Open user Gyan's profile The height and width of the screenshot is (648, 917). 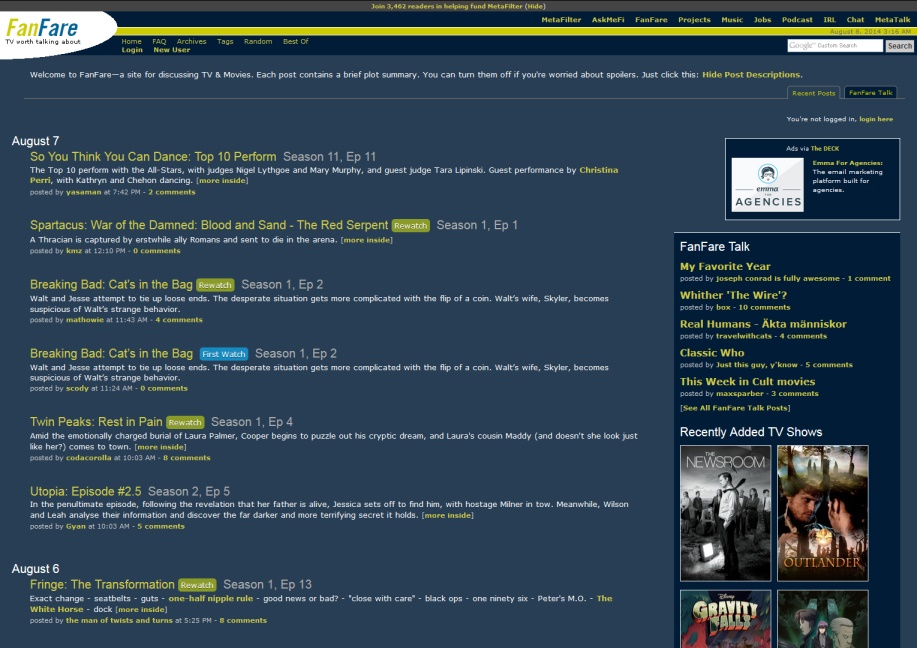pyautogui.click(x=75, y=526)
